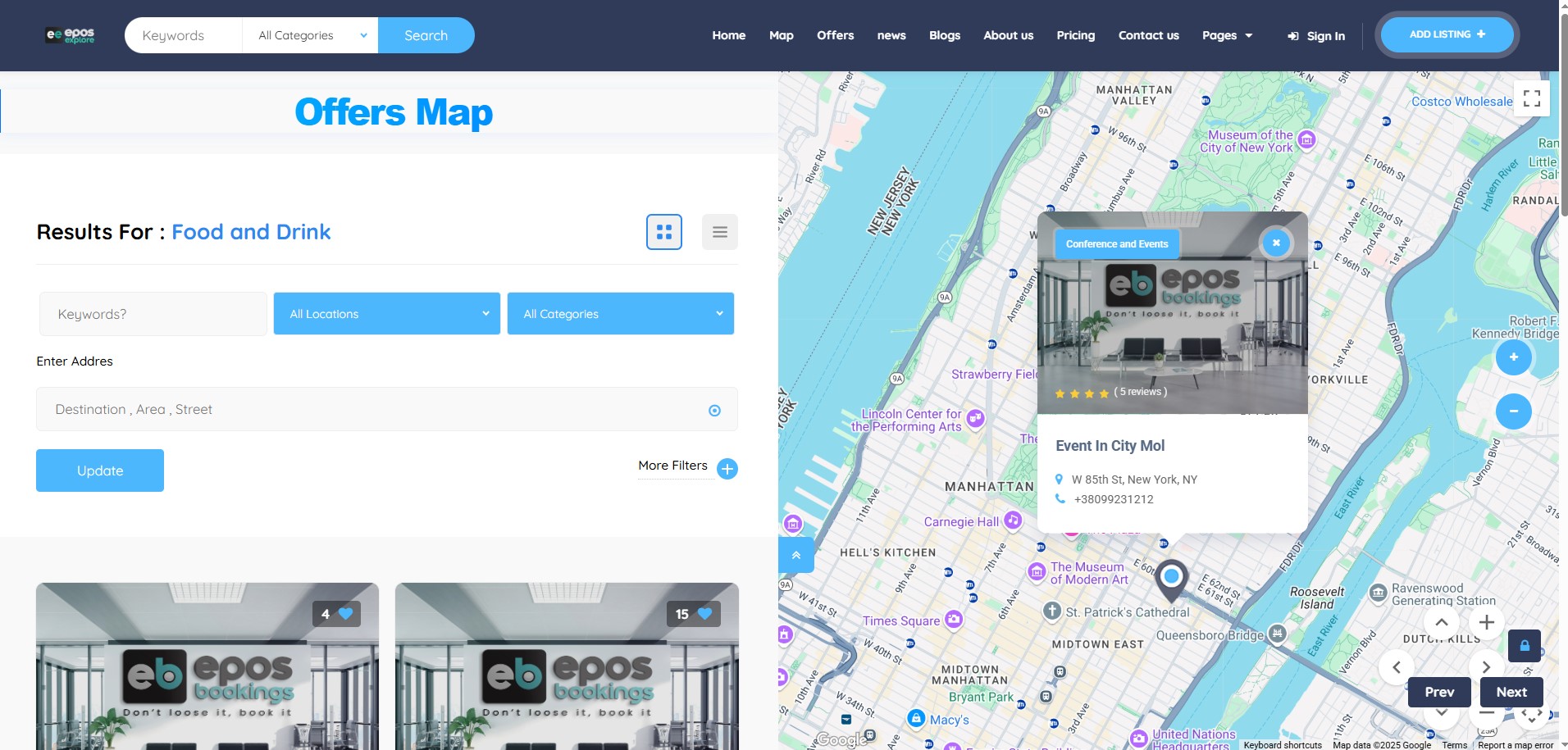Click the Event In City Mol title
This screenshot has height=750, width=1568.
[x=1110, y=446]
